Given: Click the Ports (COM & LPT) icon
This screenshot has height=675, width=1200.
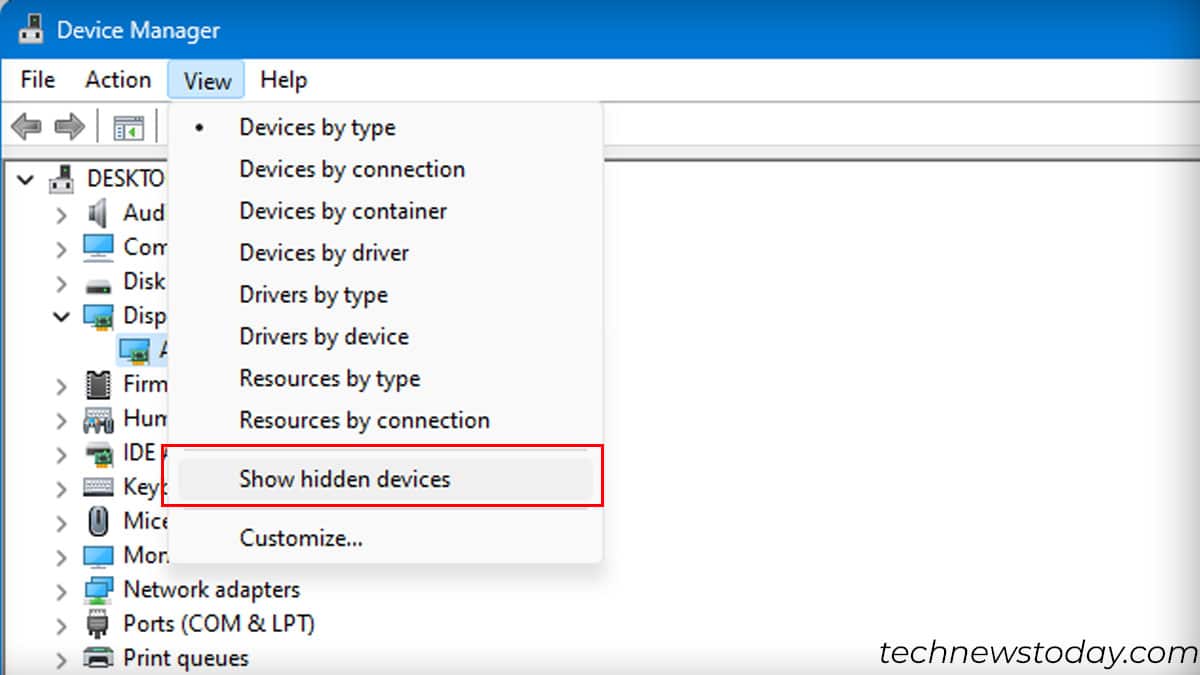Looking at the screenshot, I should [x=98, y=624].
